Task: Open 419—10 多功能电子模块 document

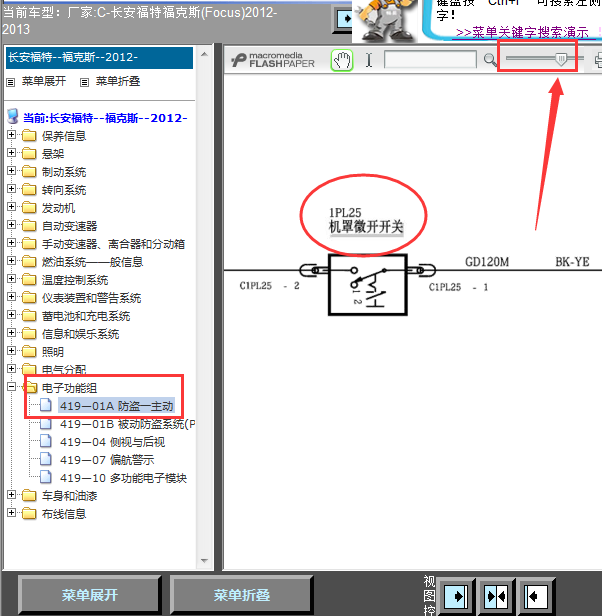Action: (123, 478)
